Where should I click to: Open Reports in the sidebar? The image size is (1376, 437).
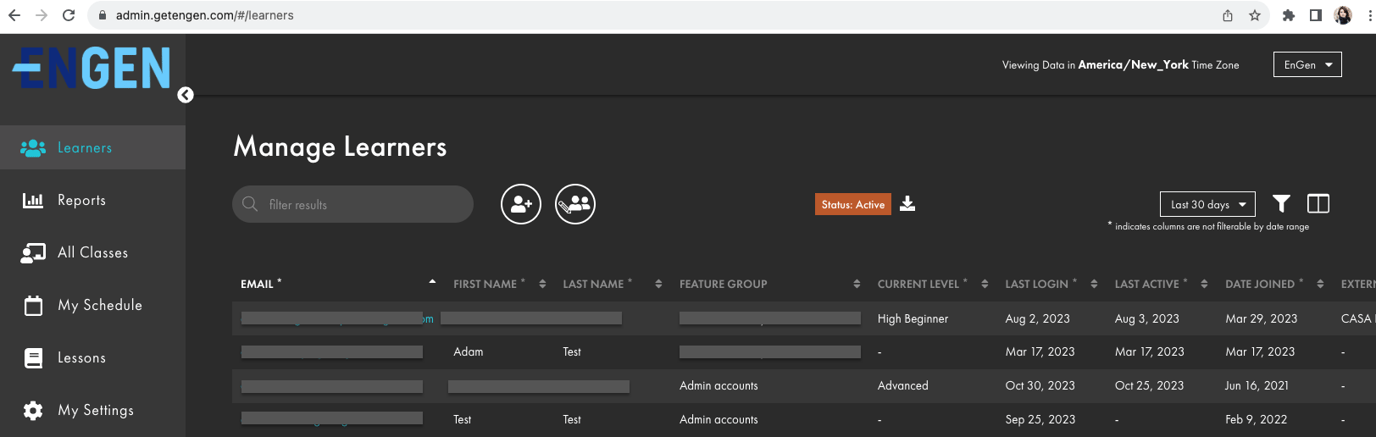point(81,200)
